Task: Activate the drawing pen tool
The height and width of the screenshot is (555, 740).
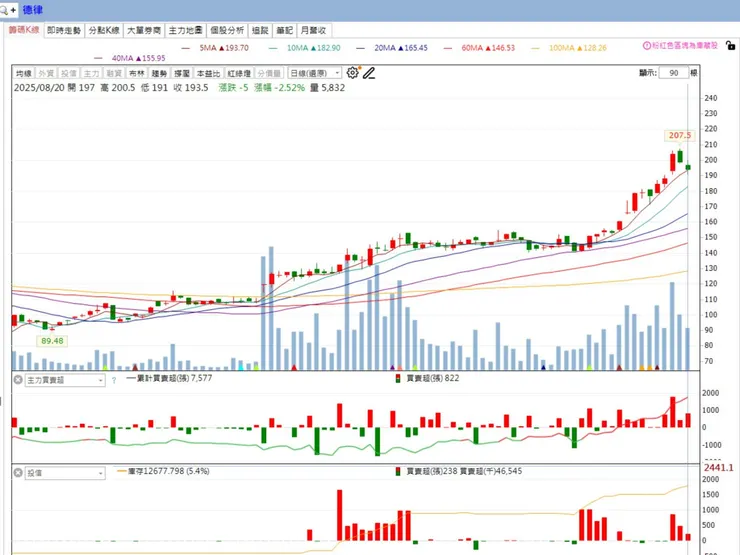Action: [369, 73]
